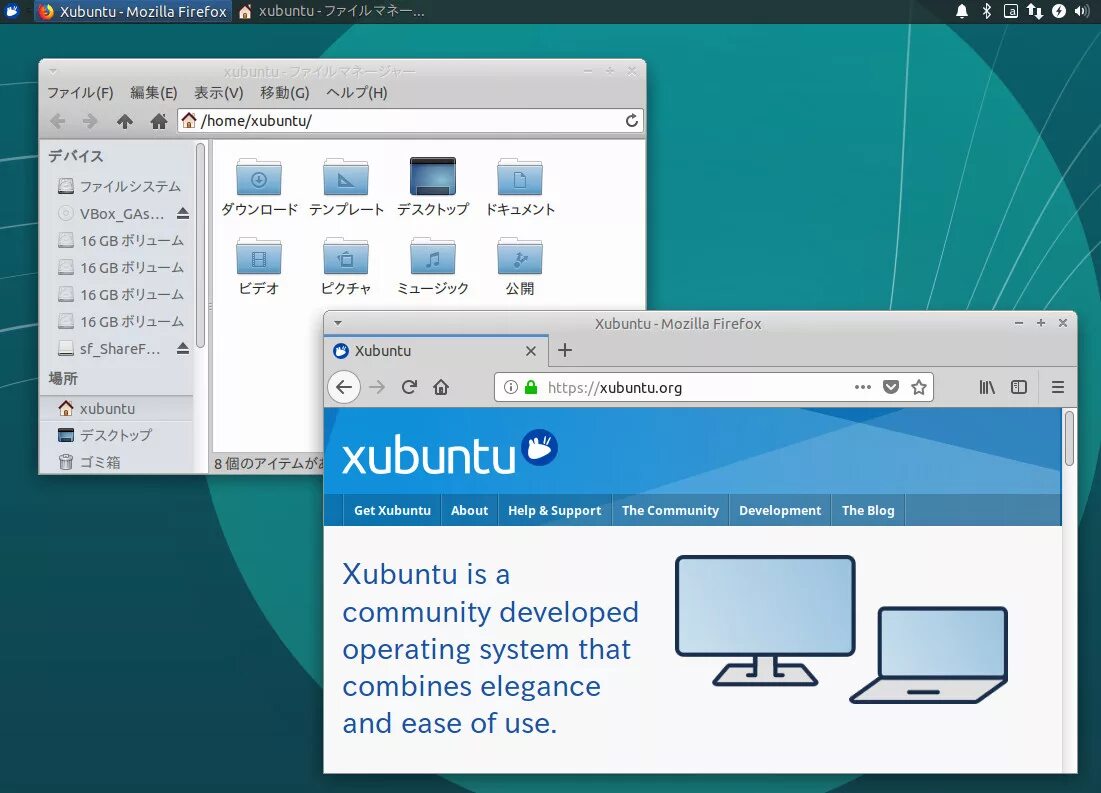The width and height of the screenshot is (1101, 793).
Task: Select sf_ShareF device in sidebar
Action: 110,348
